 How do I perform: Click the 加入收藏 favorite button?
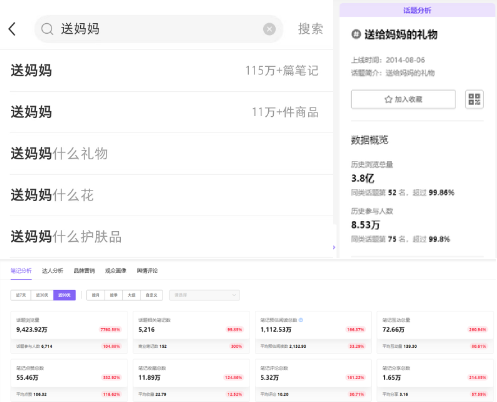403,99
